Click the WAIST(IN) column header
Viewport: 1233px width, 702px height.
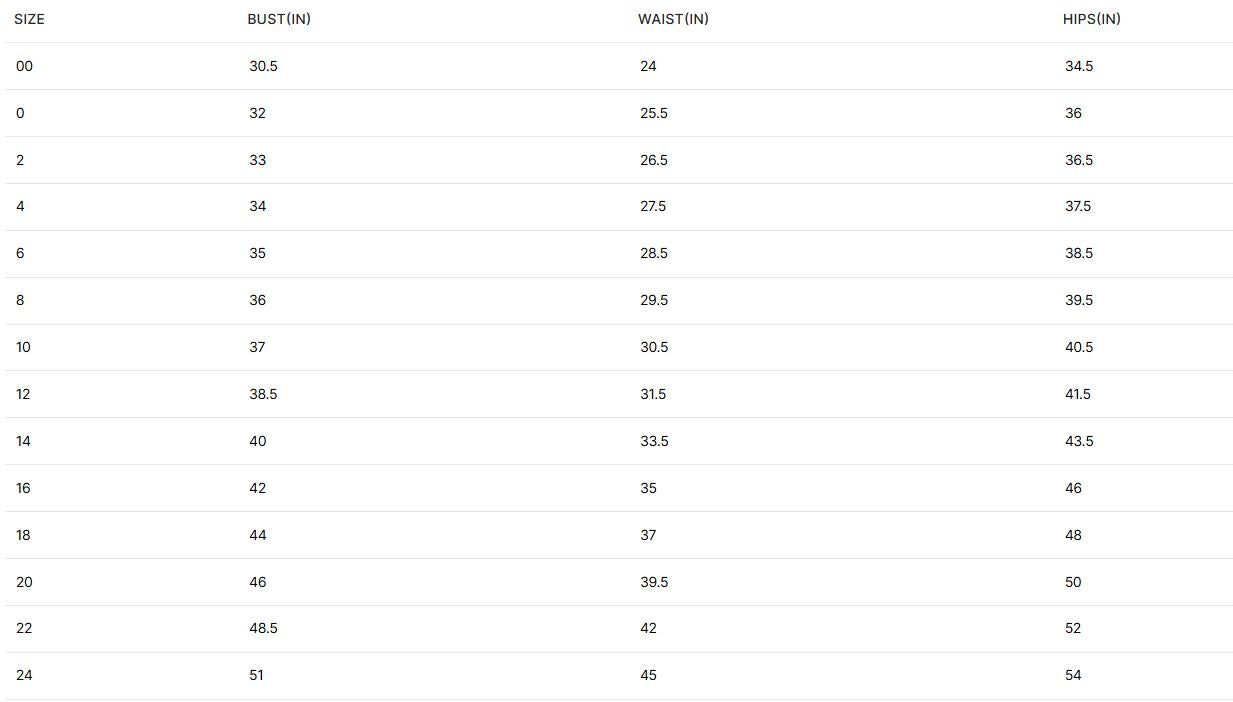(x=673, y=19)
